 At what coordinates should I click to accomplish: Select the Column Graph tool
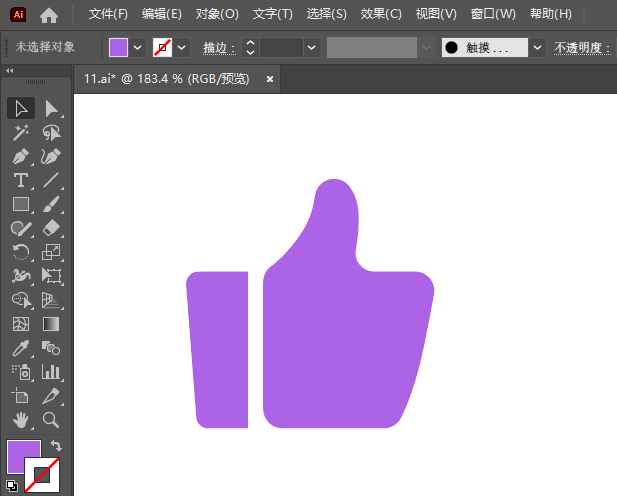point(51,372)
